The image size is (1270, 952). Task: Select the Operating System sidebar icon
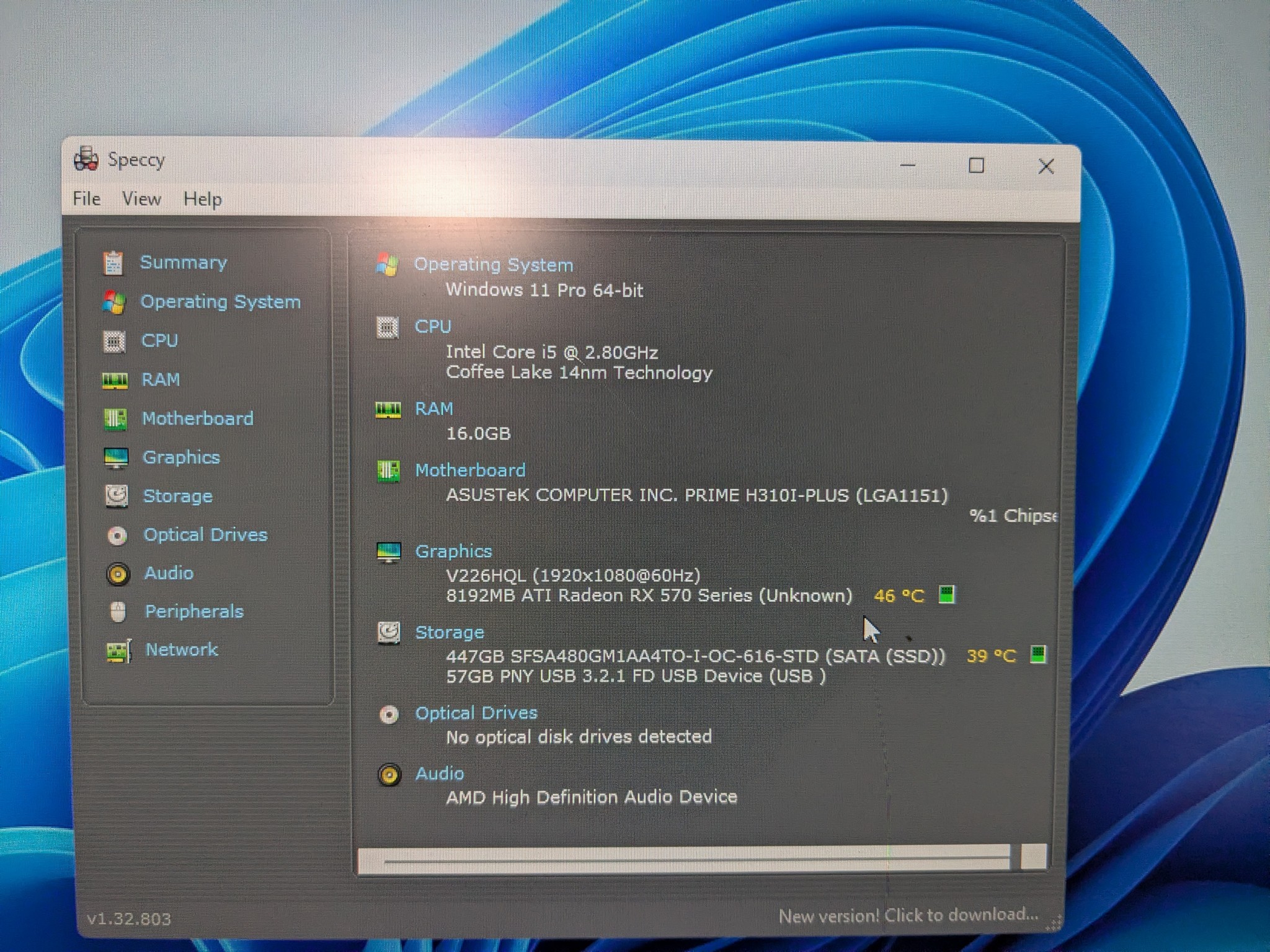(x=114, y=302)
